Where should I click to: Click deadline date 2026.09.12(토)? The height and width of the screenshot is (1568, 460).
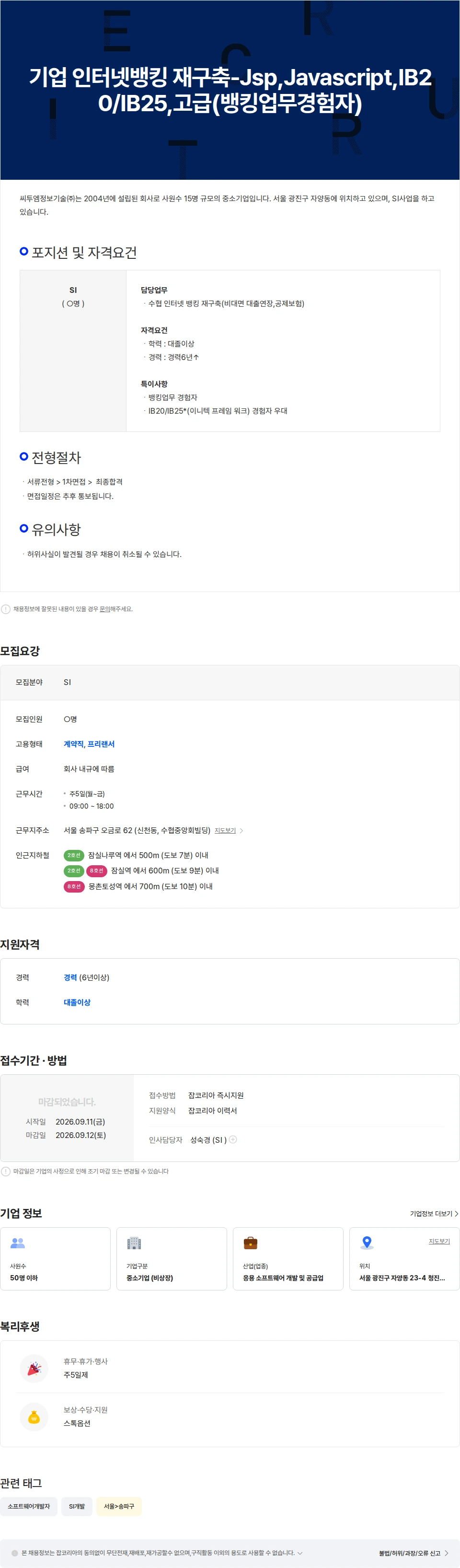[x=80, y=1135]
